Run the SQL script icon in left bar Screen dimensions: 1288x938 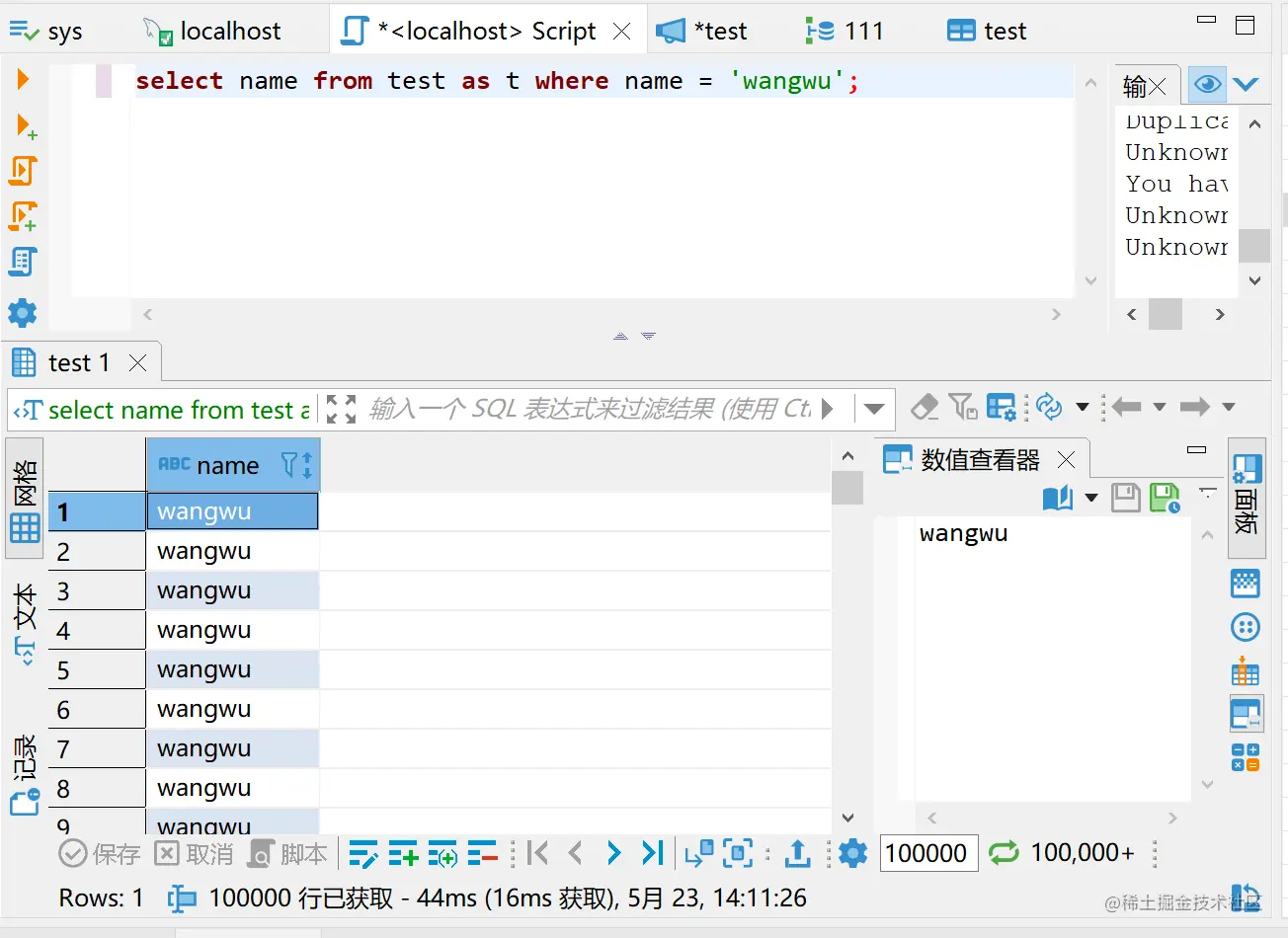[x=23, y=171]
